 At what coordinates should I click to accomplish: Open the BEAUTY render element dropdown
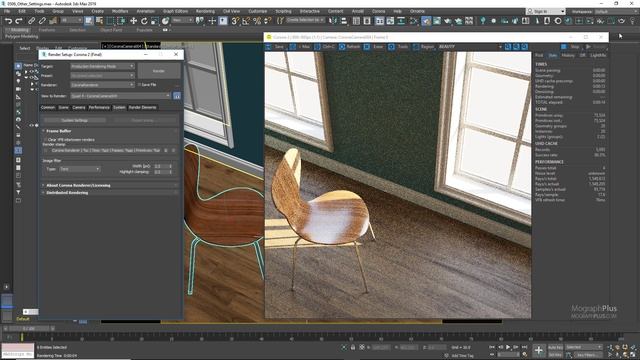tap(470, 47)
